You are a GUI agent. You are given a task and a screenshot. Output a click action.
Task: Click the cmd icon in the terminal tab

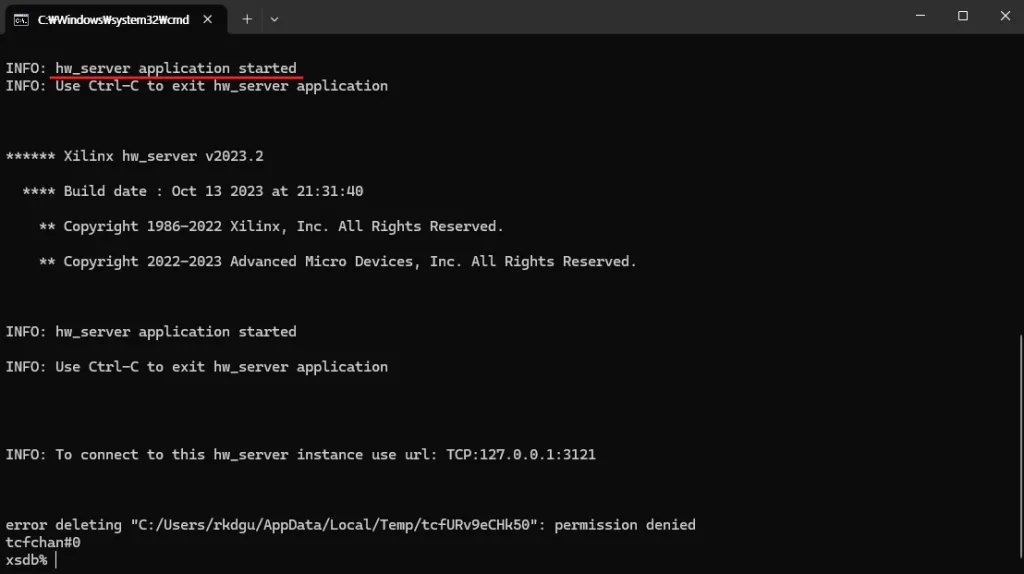[x=20, y=18]
